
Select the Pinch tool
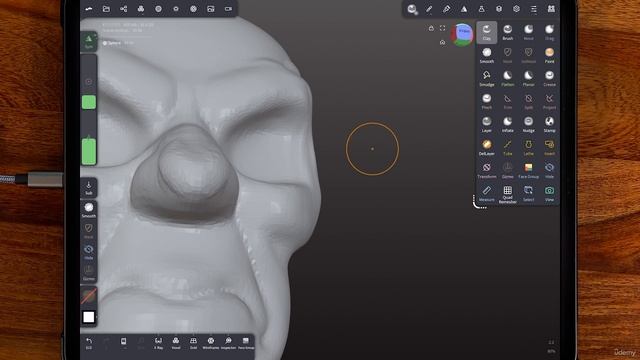487,101
